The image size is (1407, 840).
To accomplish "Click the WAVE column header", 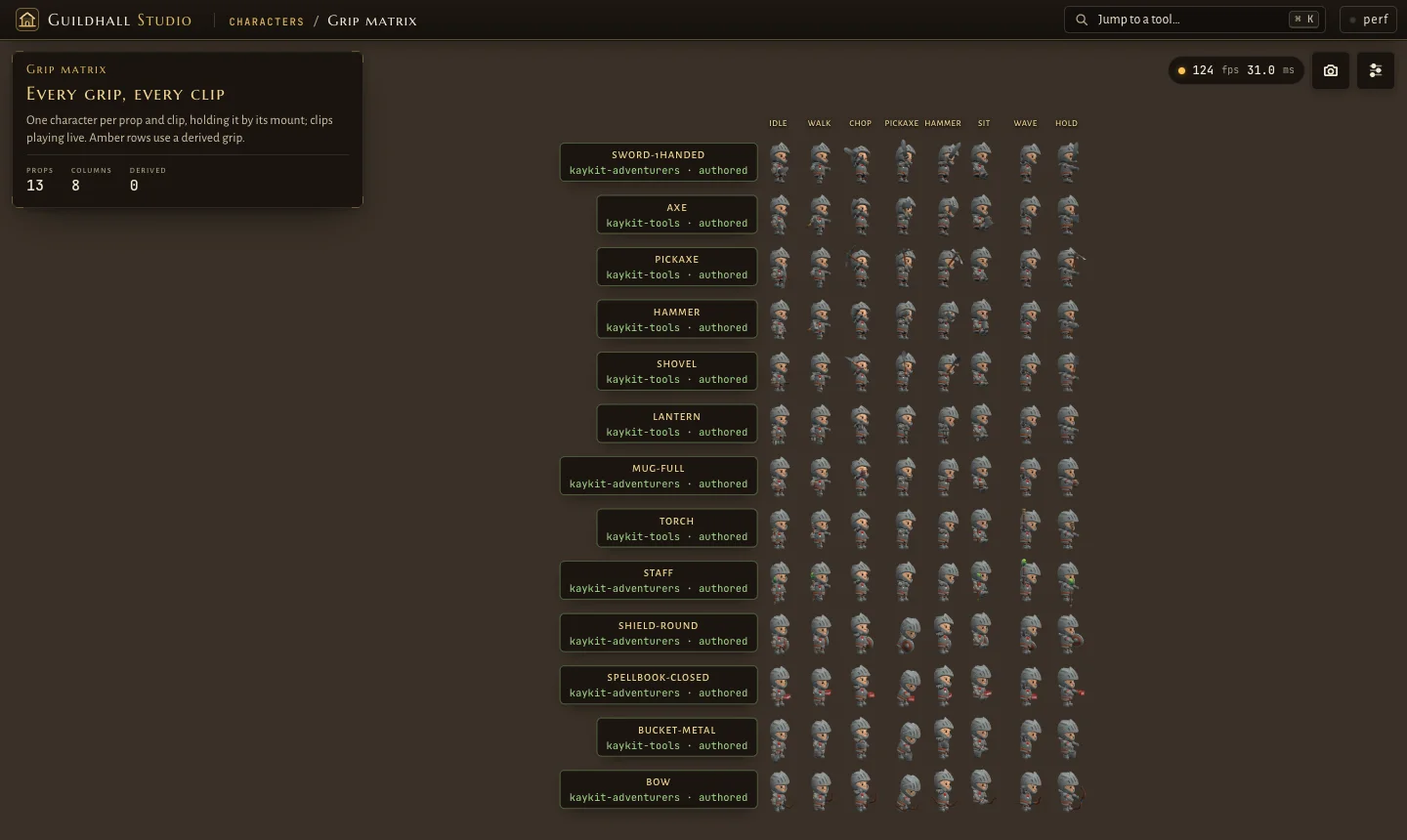I will click(1025, 123).
